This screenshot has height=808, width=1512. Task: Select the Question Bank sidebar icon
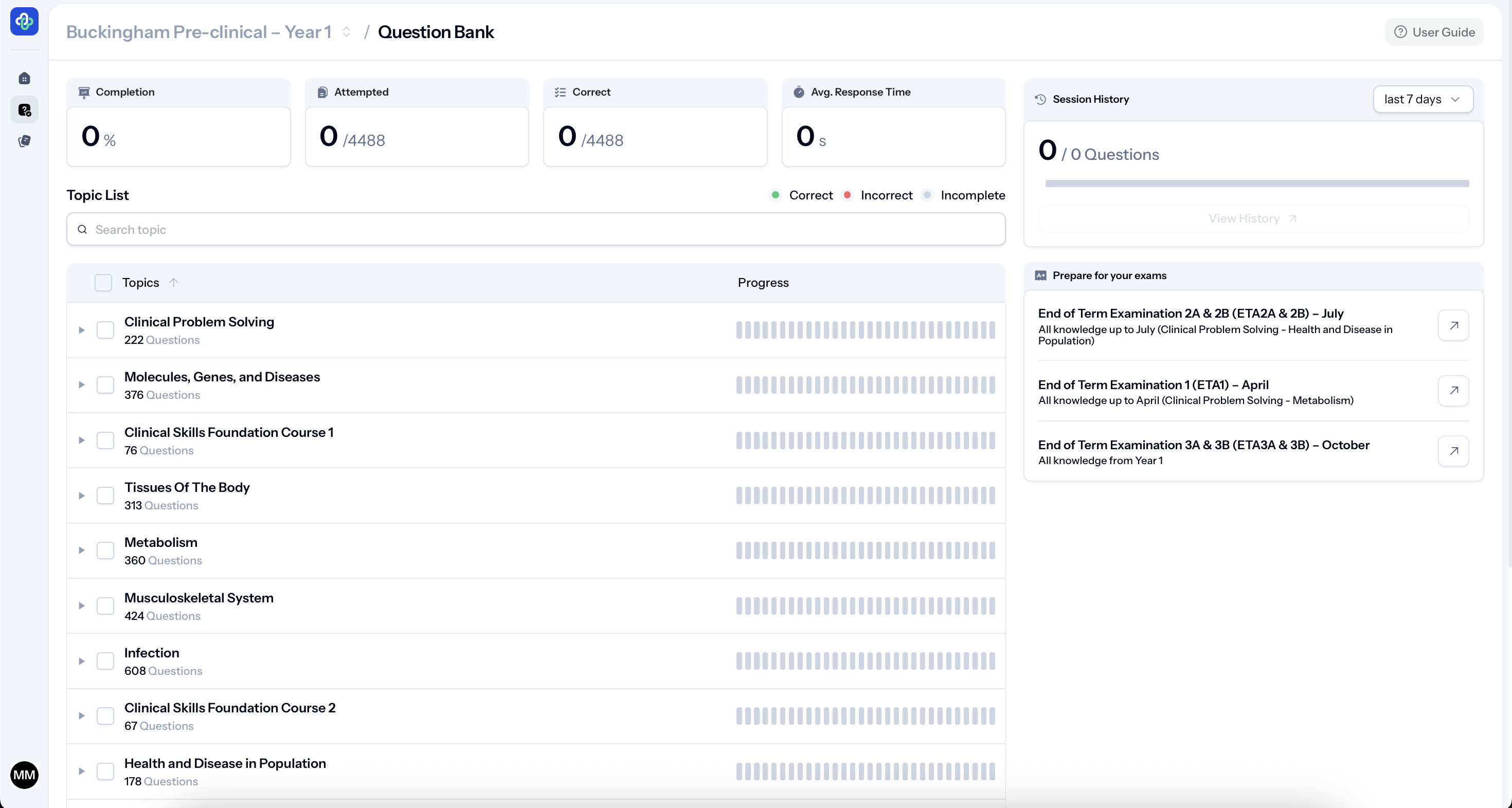[x=24, y=111]
